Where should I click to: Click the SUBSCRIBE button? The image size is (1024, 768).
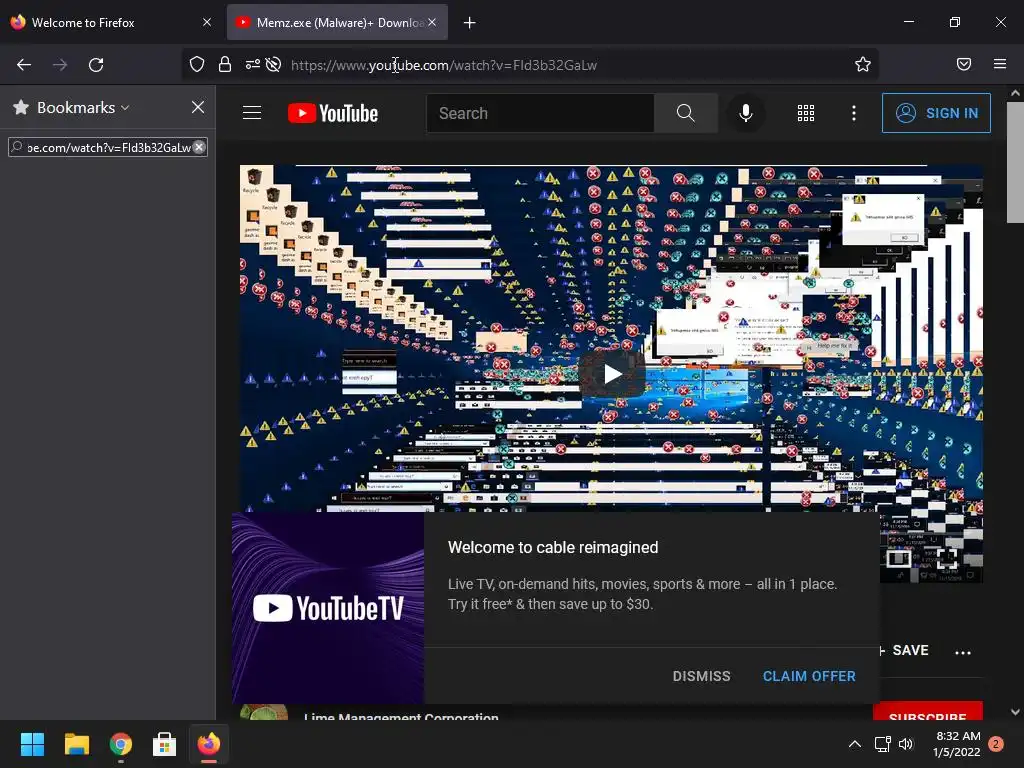(x=928, y=712)
